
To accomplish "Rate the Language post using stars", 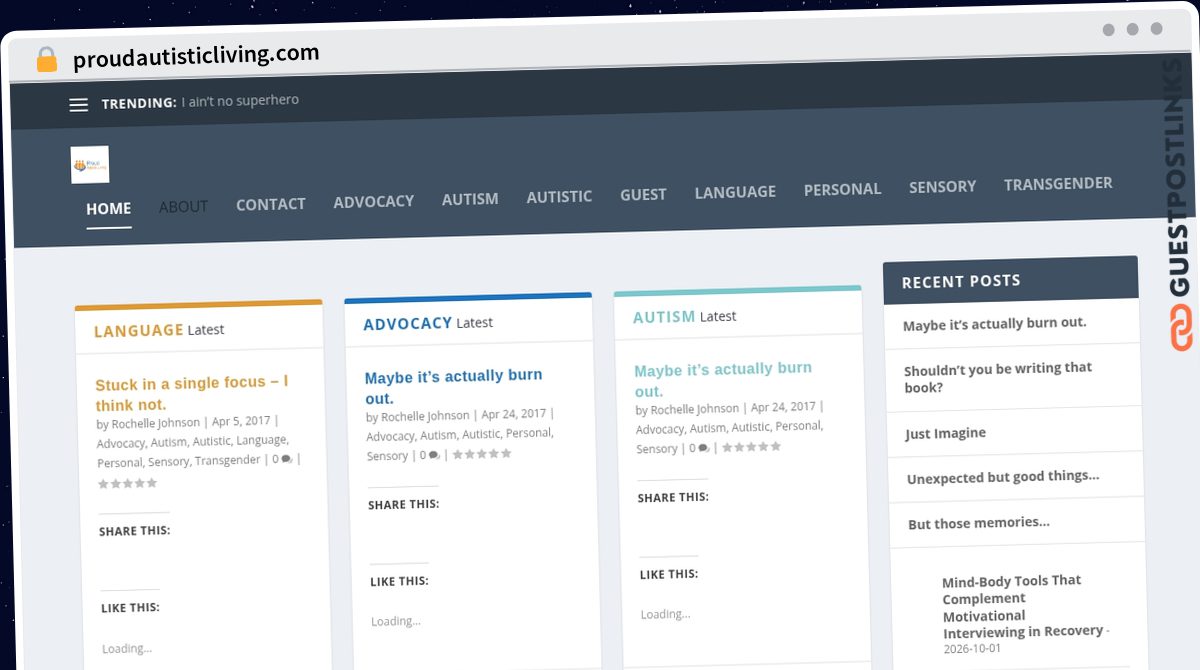I will [128, 484].
